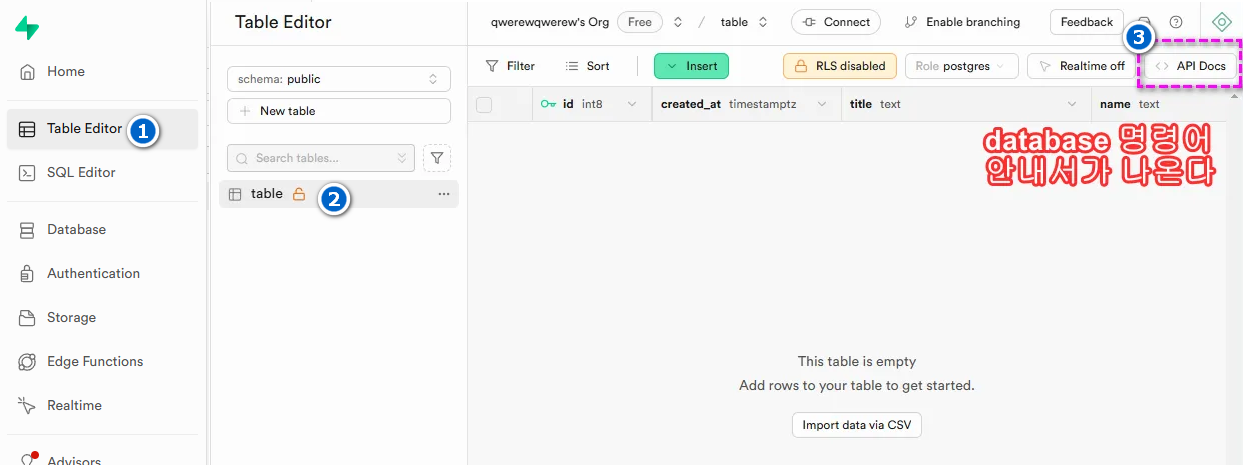This screenshot has height=465, width=1243.
Task: Click the Supabase logo icon
Action: (28, 28)
